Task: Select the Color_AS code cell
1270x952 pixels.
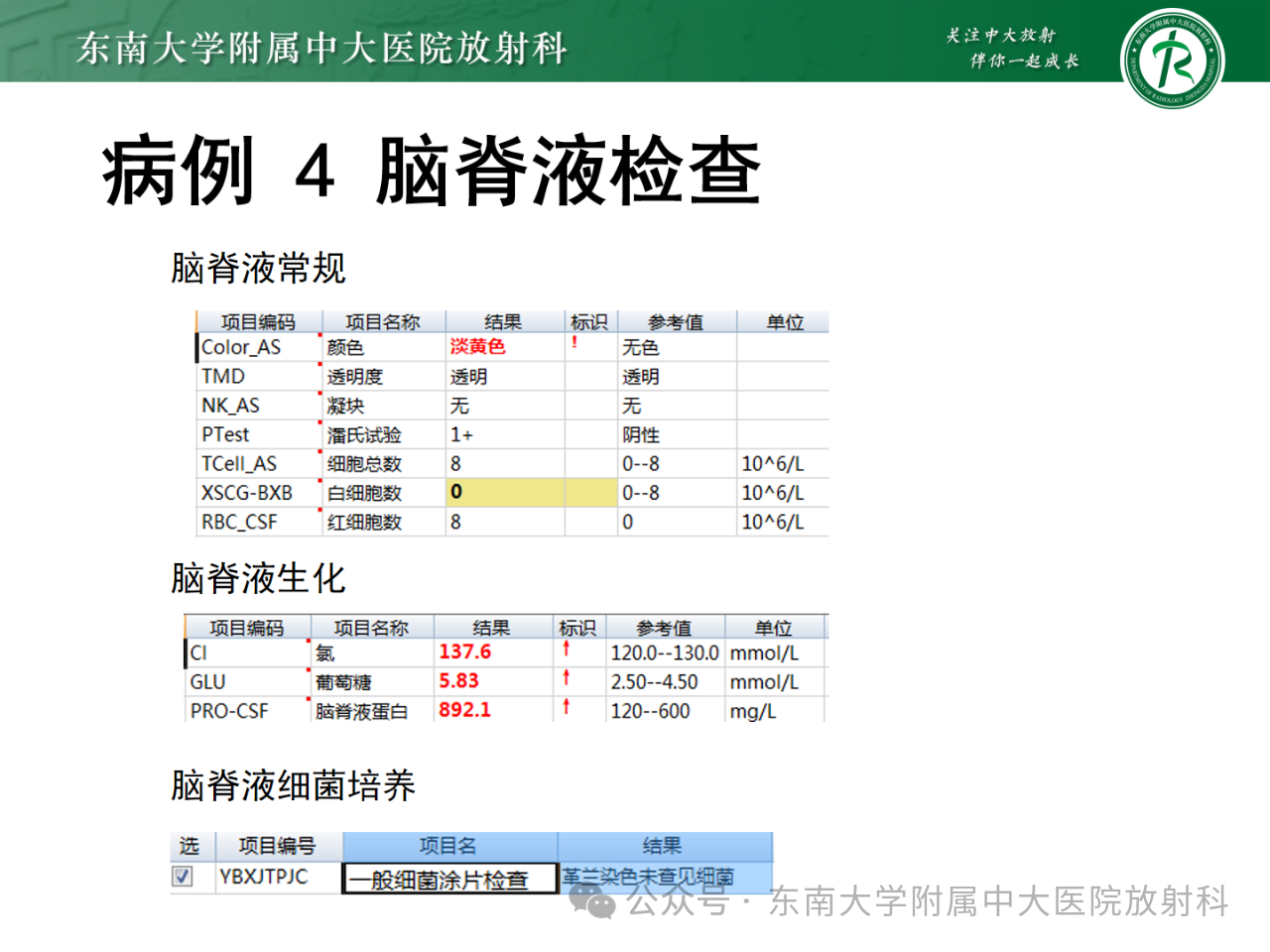Action: coord(259,347)
